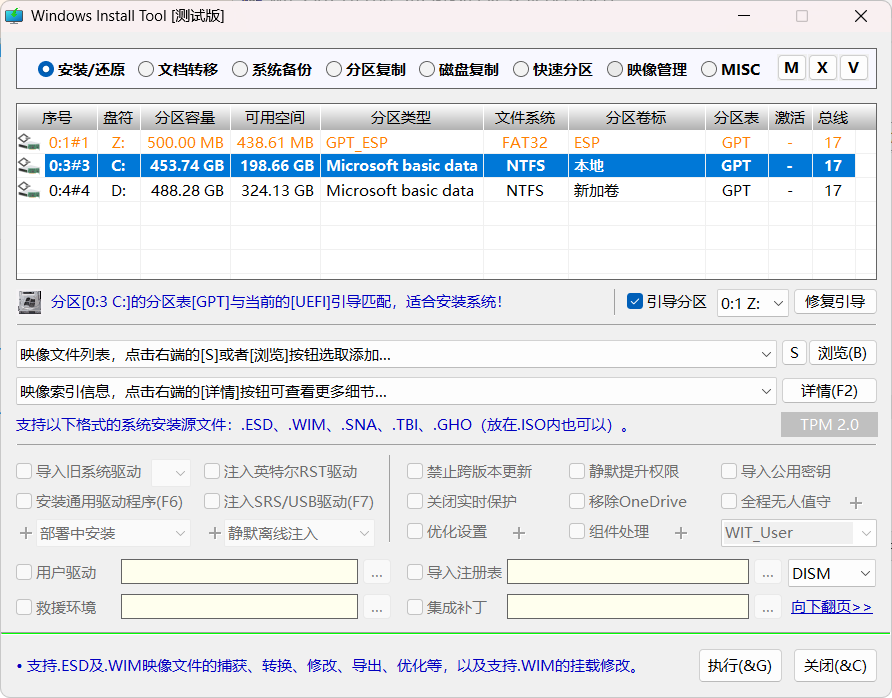Click the disk icon for partition 0:1#1
The image size is (892, 698).
(x=28, y=142)
